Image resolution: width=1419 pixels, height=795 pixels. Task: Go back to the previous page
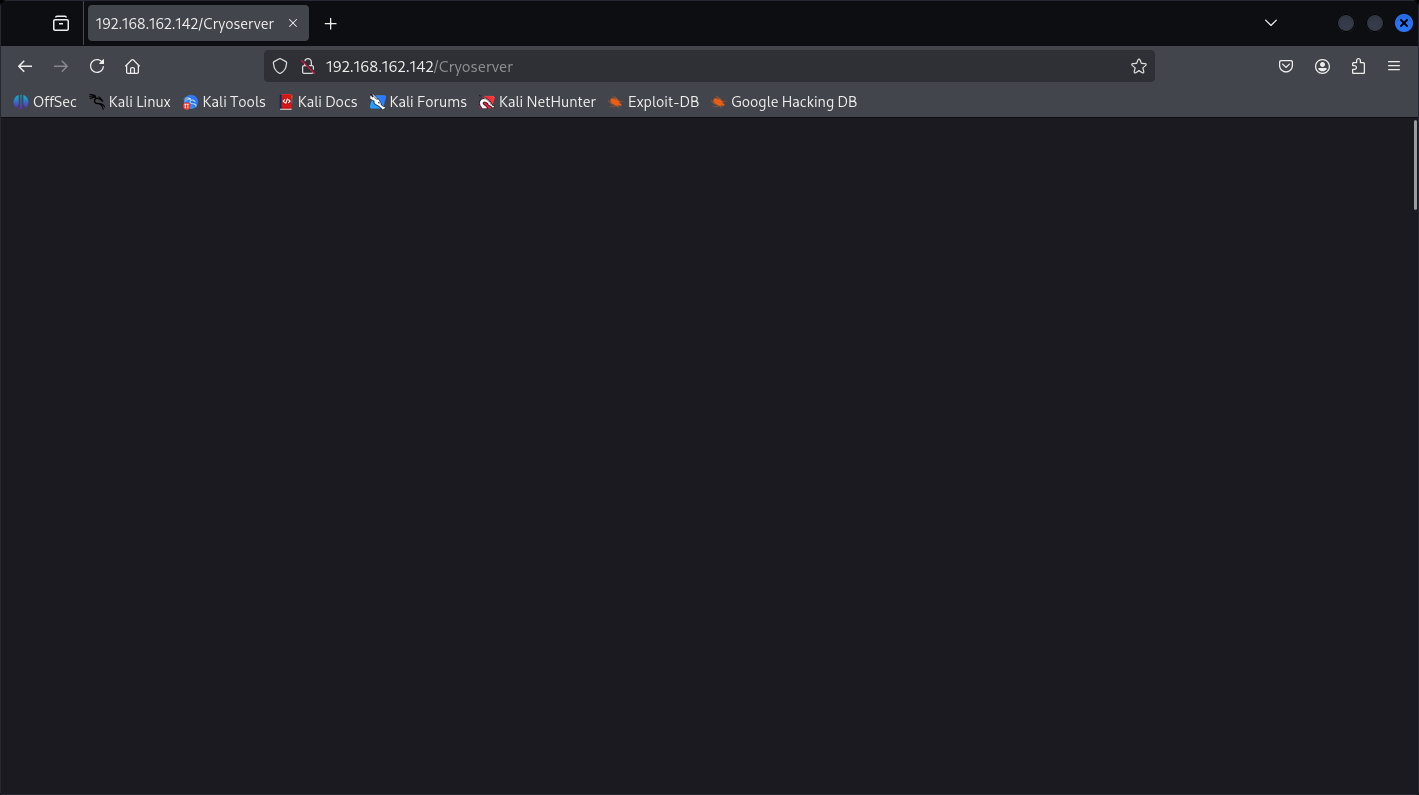25,66
